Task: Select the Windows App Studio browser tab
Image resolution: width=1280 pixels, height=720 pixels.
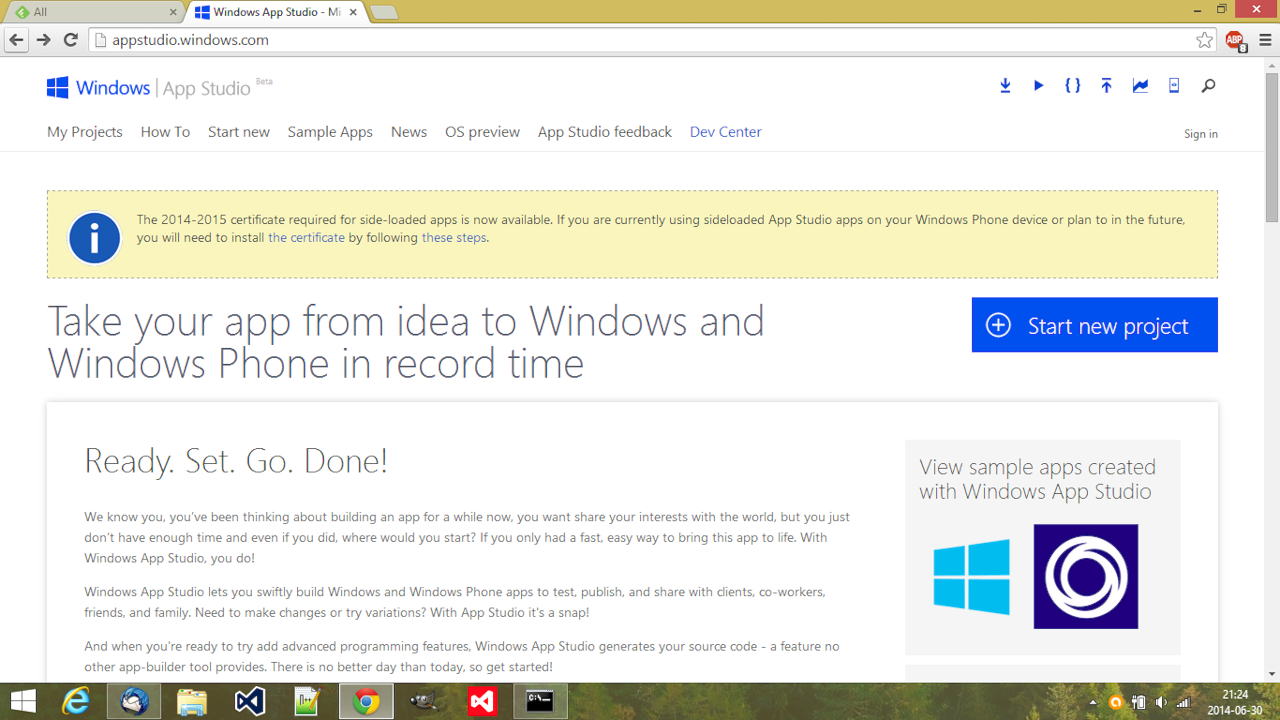Action: click(x=275, y=12)
